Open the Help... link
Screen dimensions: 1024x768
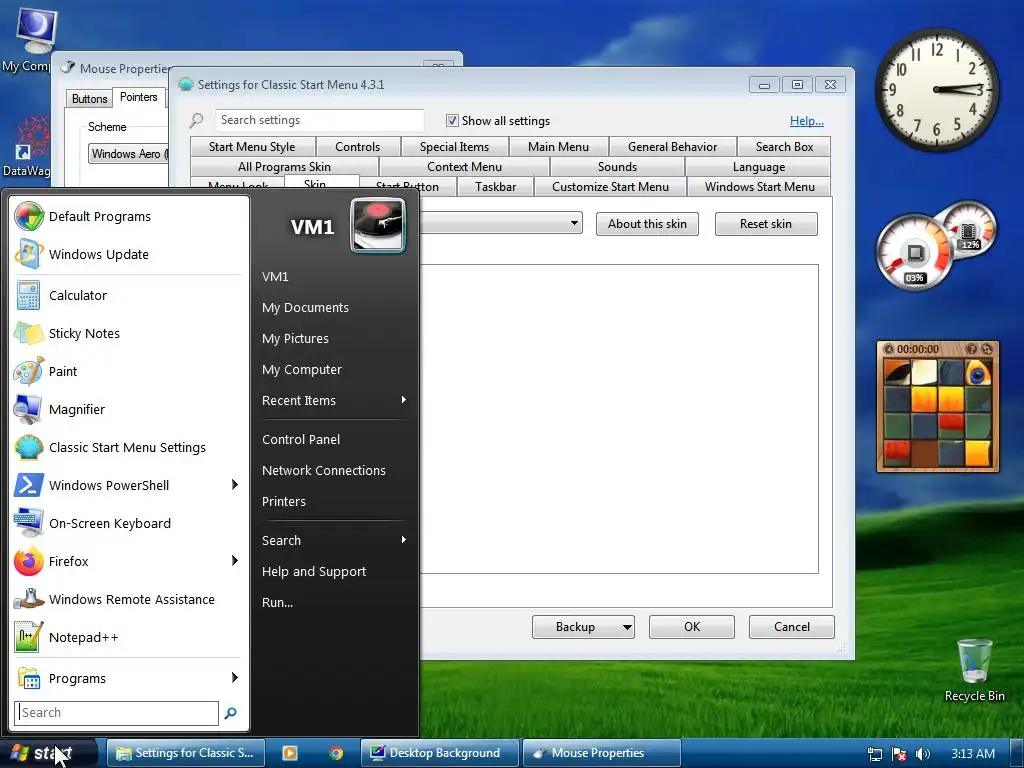(x=807, y=121)
